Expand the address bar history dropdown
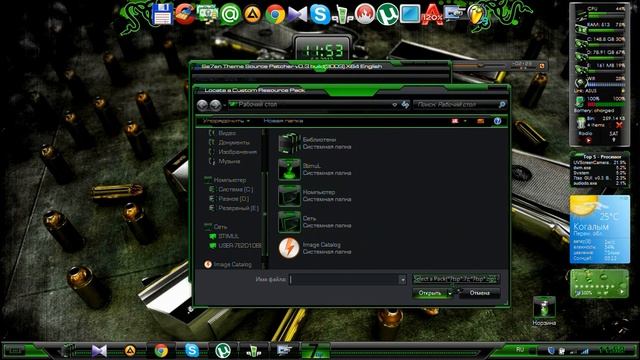 (394, 104)
